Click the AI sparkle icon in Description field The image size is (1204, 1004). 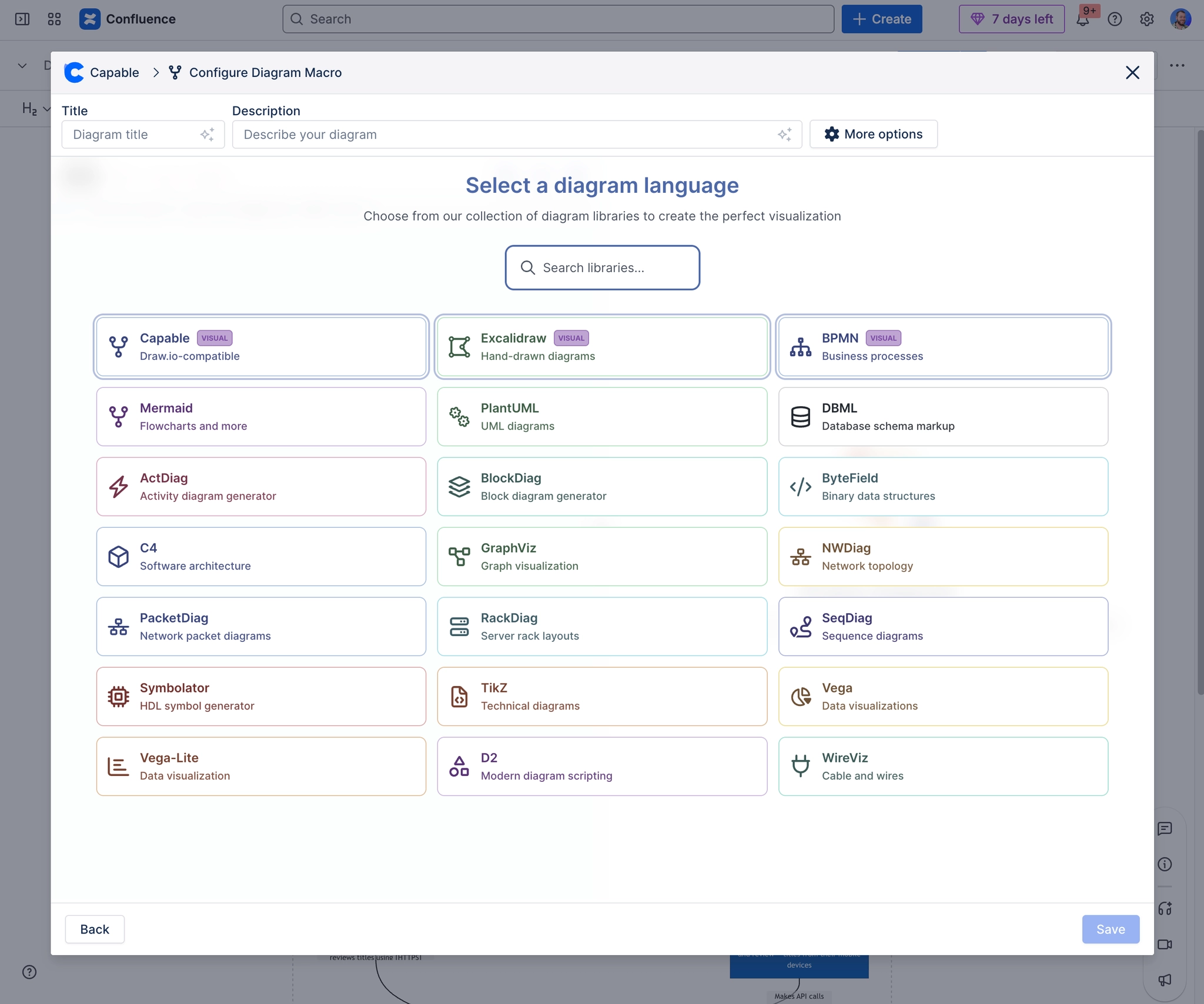click(784, 135)
